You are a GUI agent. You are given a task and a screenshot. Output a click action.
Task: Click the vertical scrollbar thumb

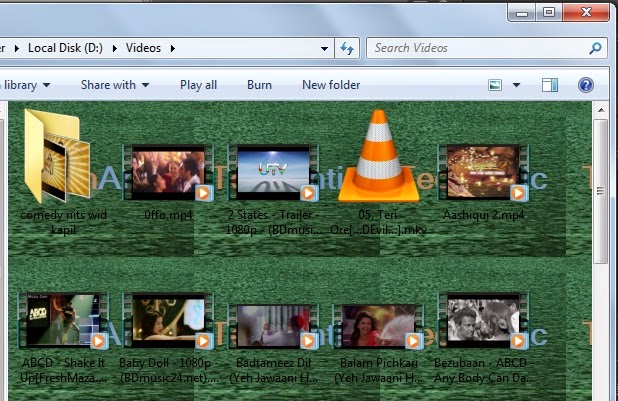[601, 192]
